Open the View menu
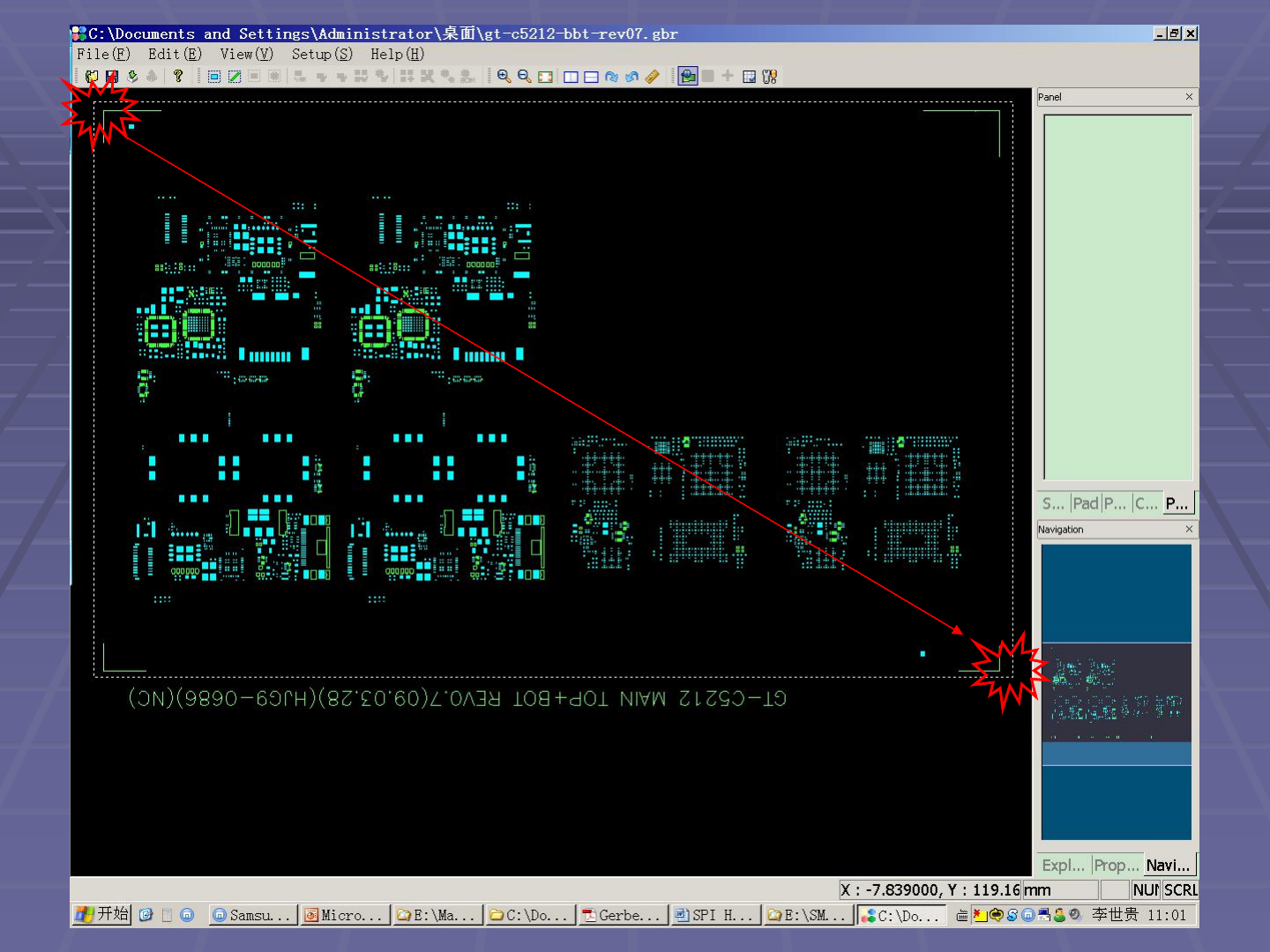This screenshot has height=952, width=1270. coord(247,54)
